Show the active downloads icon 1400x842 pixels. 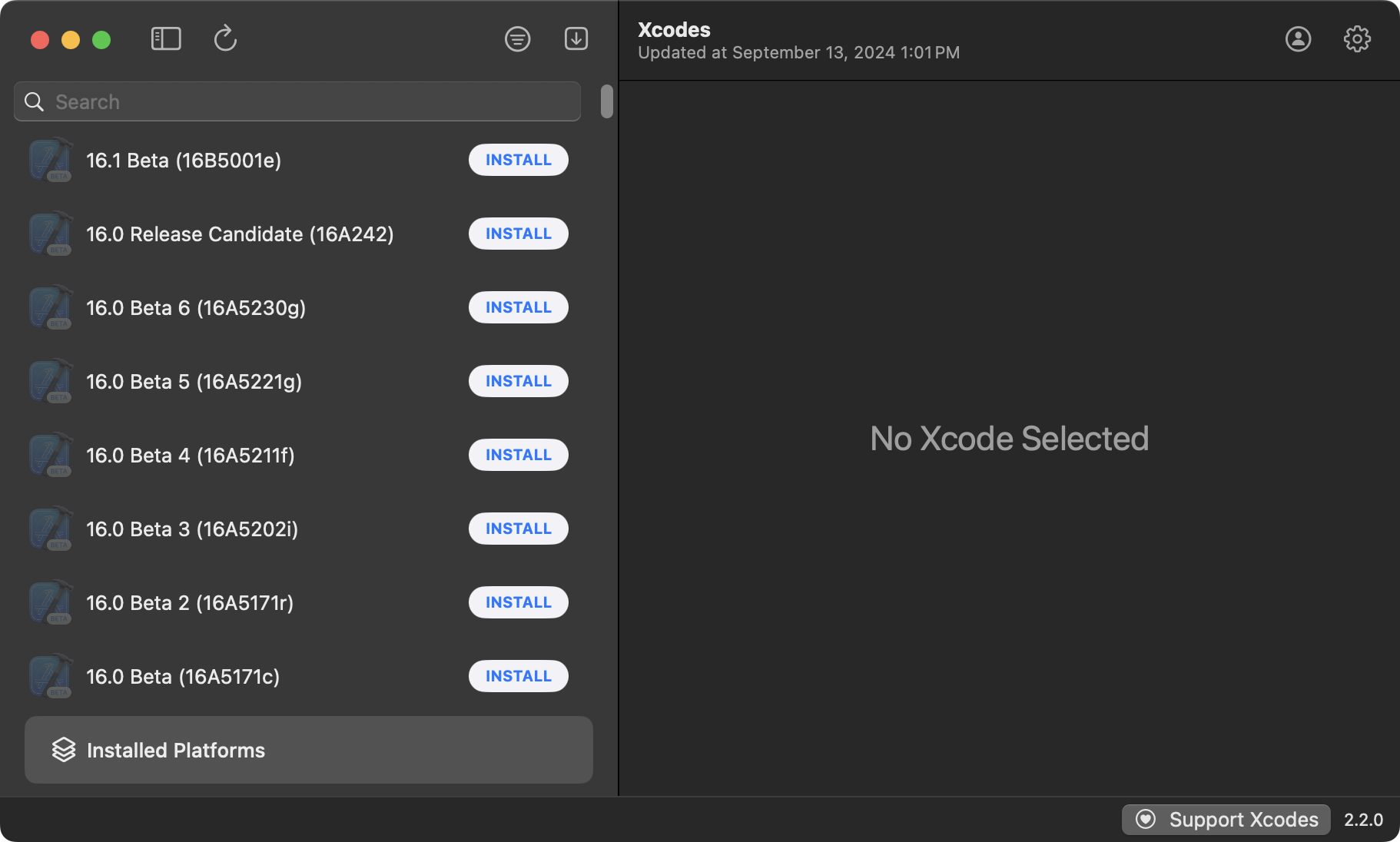coord(576,38)
